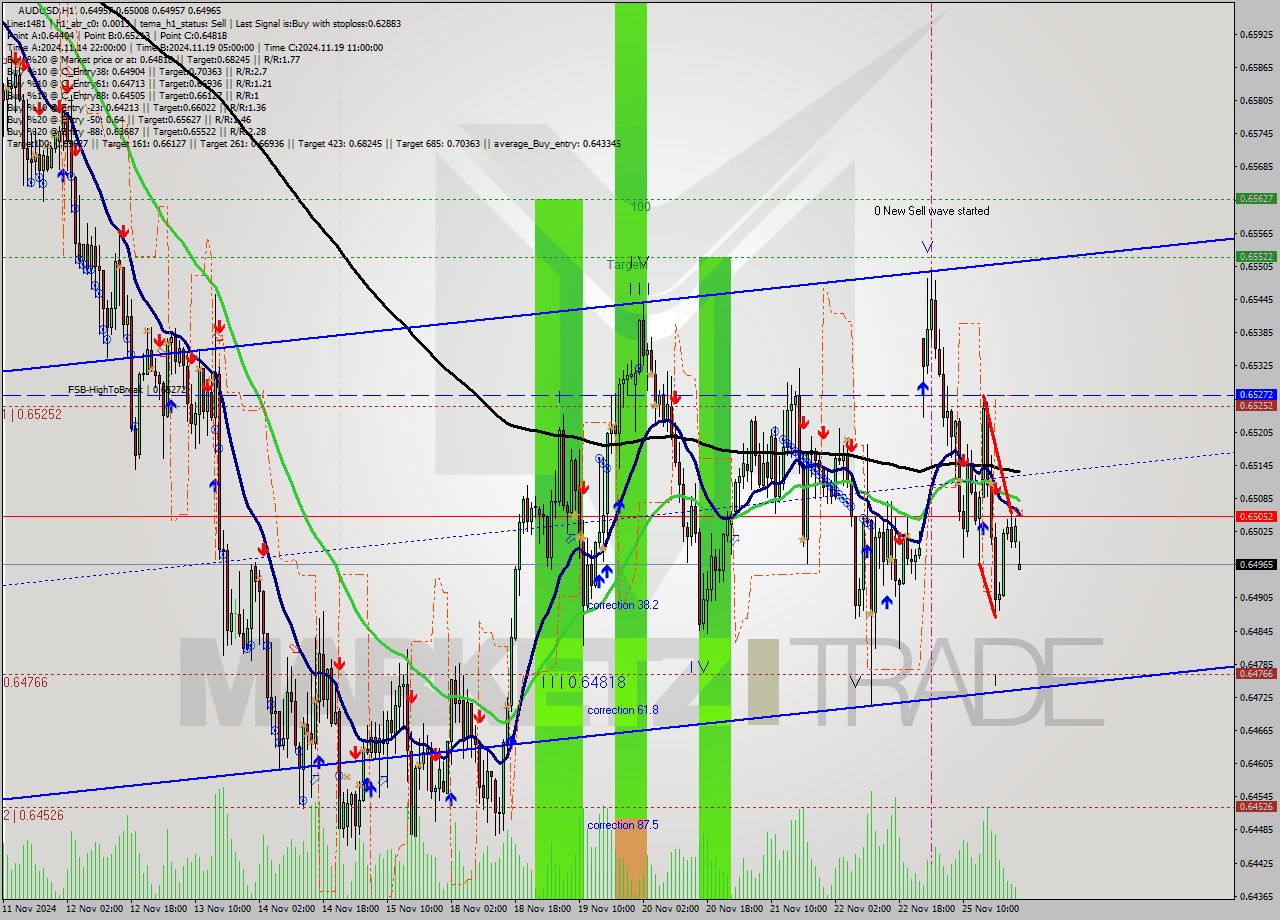This screenshot has height=920, width=1280.
Task: Select the blue up arrow at the 22 Nov 02:00 bottom
Action: coord(888,602)
